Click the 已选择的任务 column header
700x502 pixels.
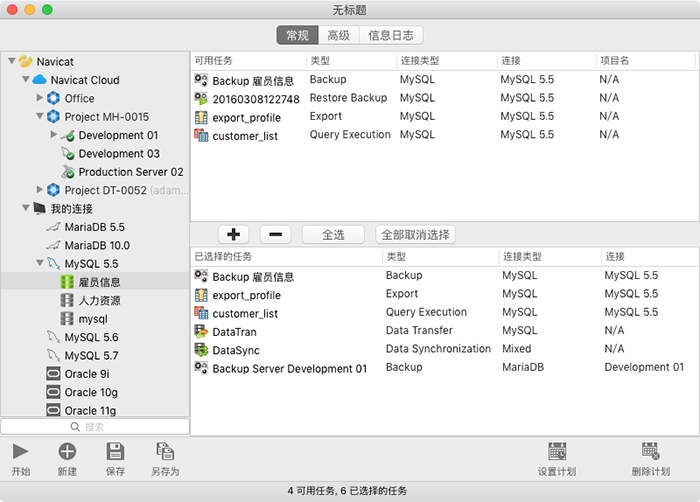pos(287,256)
